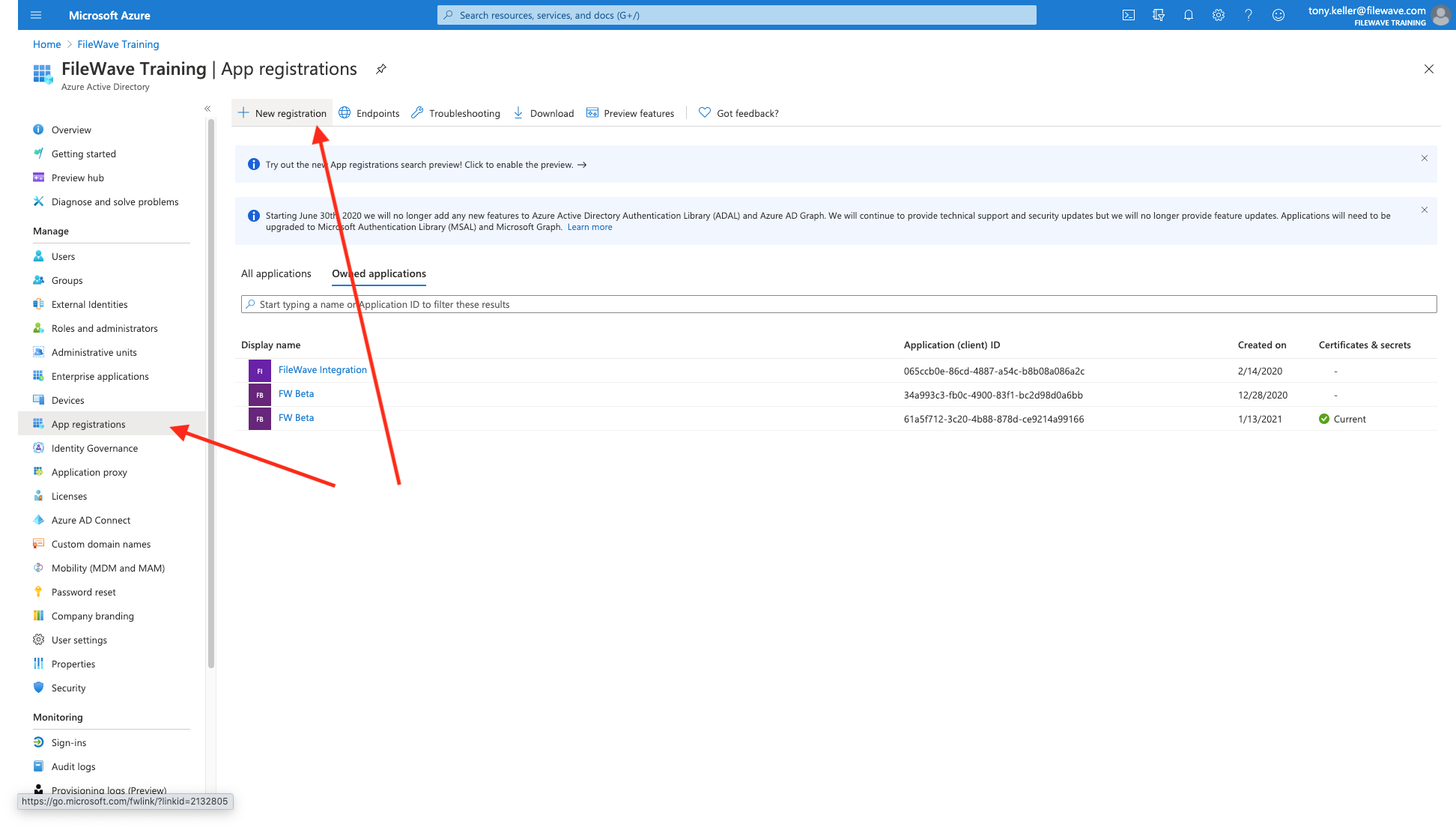Open FW Beta app created 1/13/2021
This screenshot has width=1456, height=830.
pyautogui.click(x=296, y=418)
